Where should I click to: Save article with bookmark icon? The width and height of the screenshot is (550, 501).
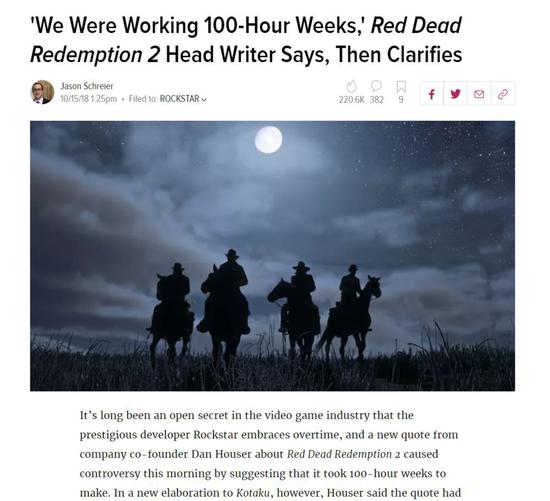[x=401, y=87]
